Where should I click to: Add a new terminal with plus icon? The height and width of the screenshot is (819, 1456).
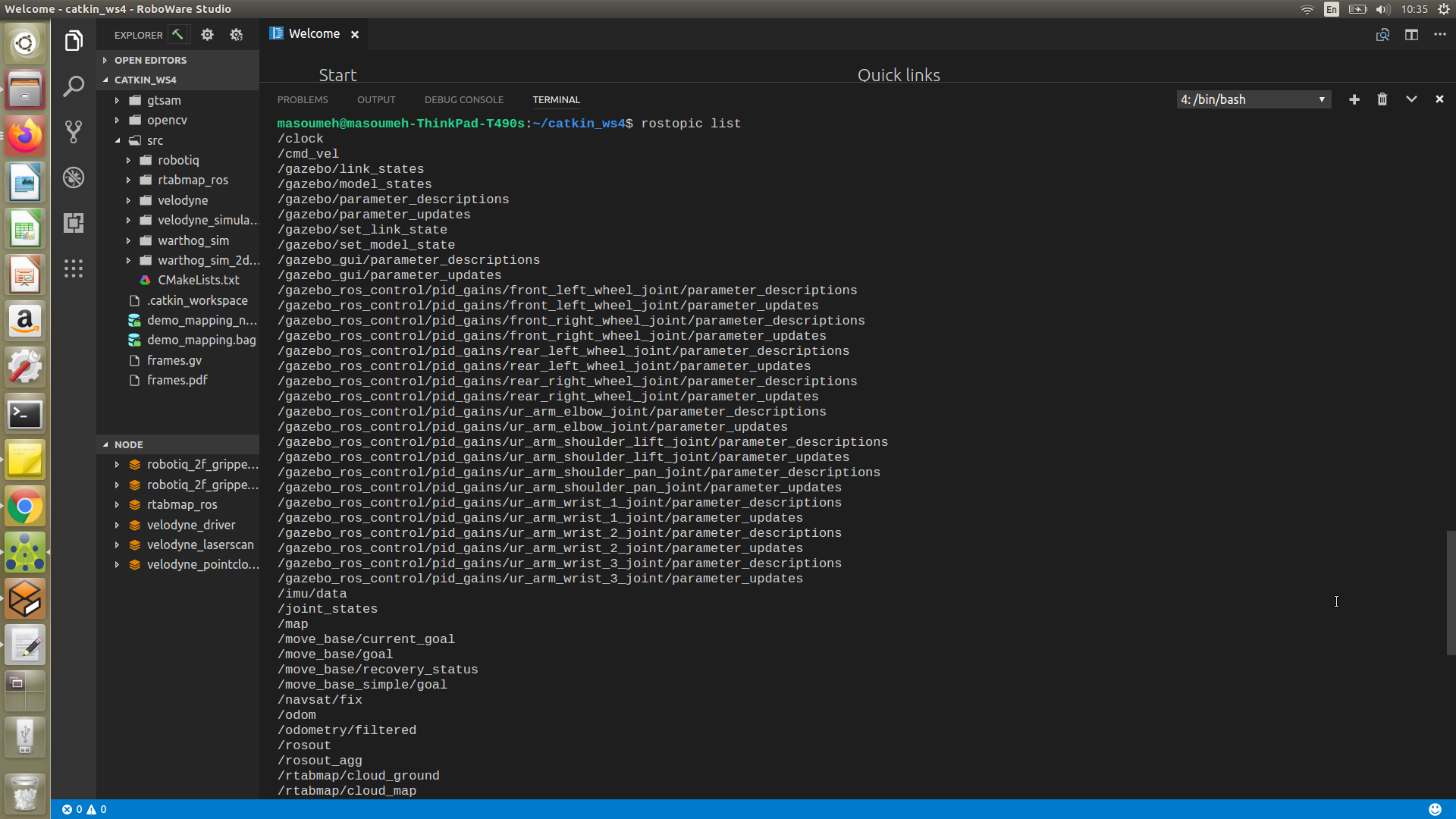click(1354, 99)
